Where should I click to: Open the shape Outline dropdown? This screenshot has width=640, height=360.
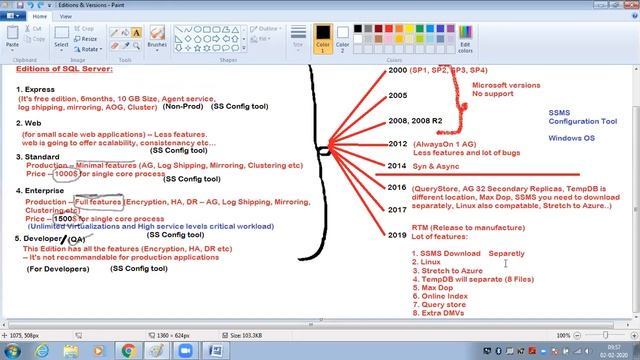266,29
